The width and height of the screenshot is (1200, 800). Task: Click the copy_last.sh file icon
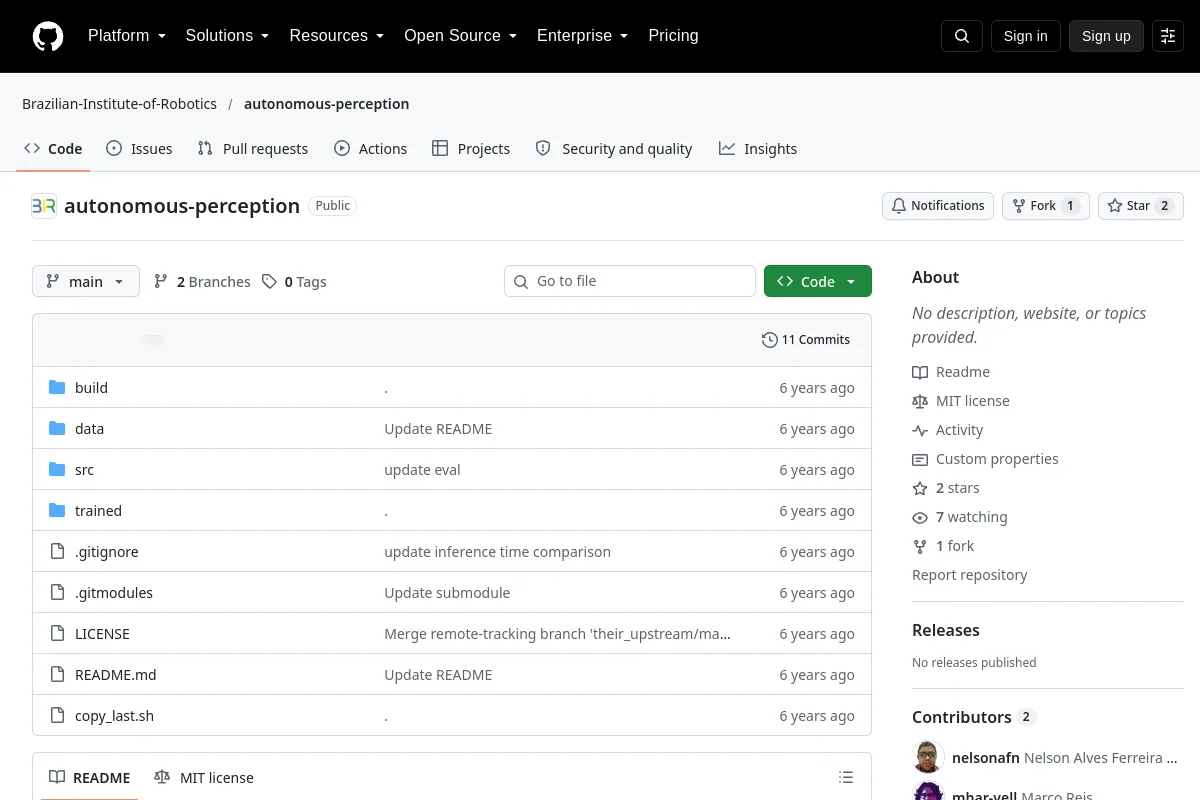pos(57,716)
